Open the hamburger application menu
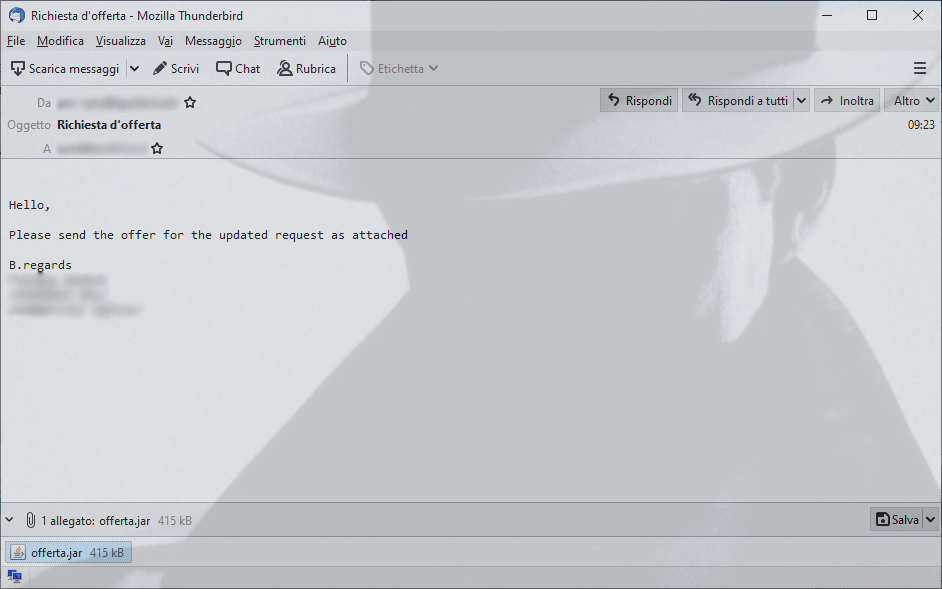 click(x=919, y=69)
